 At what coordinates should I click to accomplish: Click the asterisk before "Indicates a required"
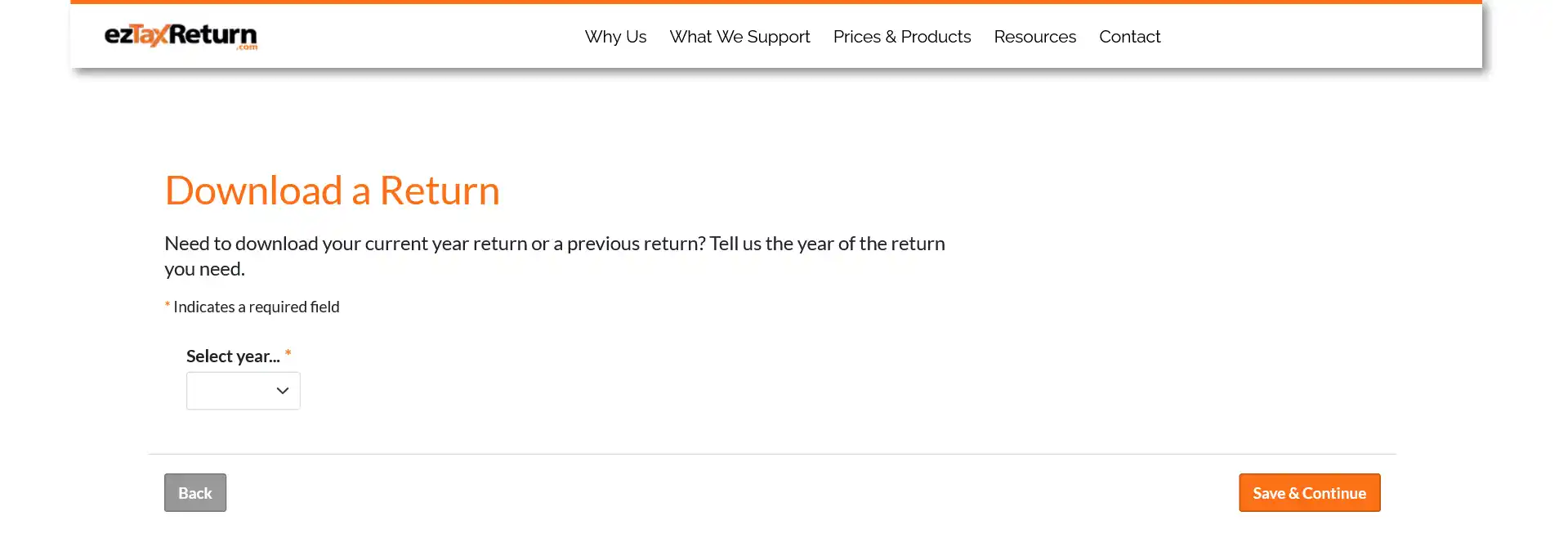click(x=168, y=305)
